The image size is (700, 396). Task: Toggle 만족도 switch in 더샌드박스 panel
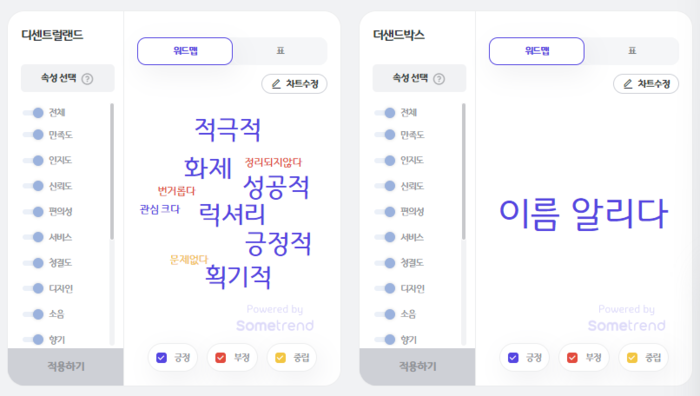pos(385,134)
